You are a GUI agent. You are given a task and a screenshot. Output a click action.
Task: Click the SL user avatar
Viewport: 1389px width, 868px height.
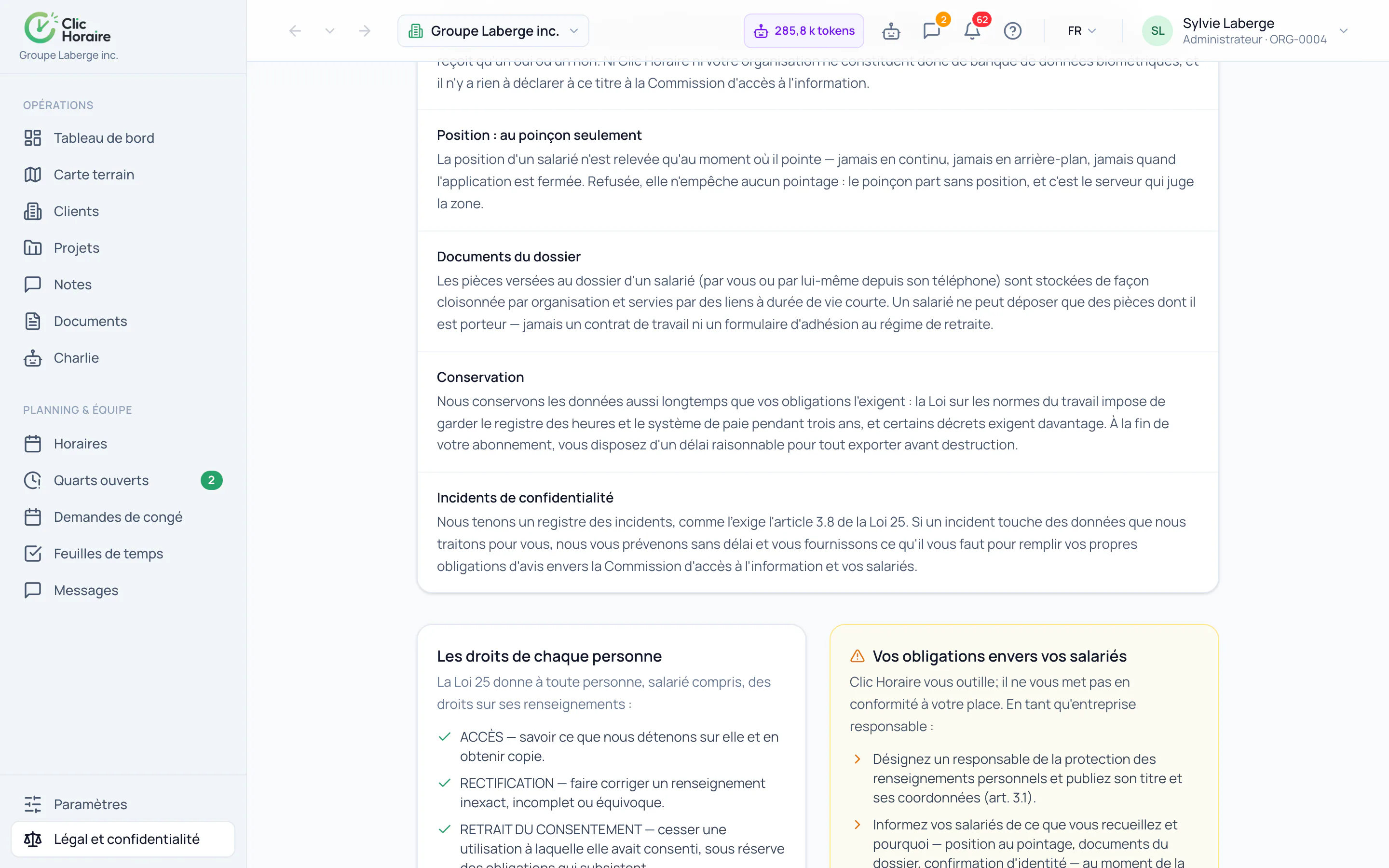click(x=1157, y=31)
